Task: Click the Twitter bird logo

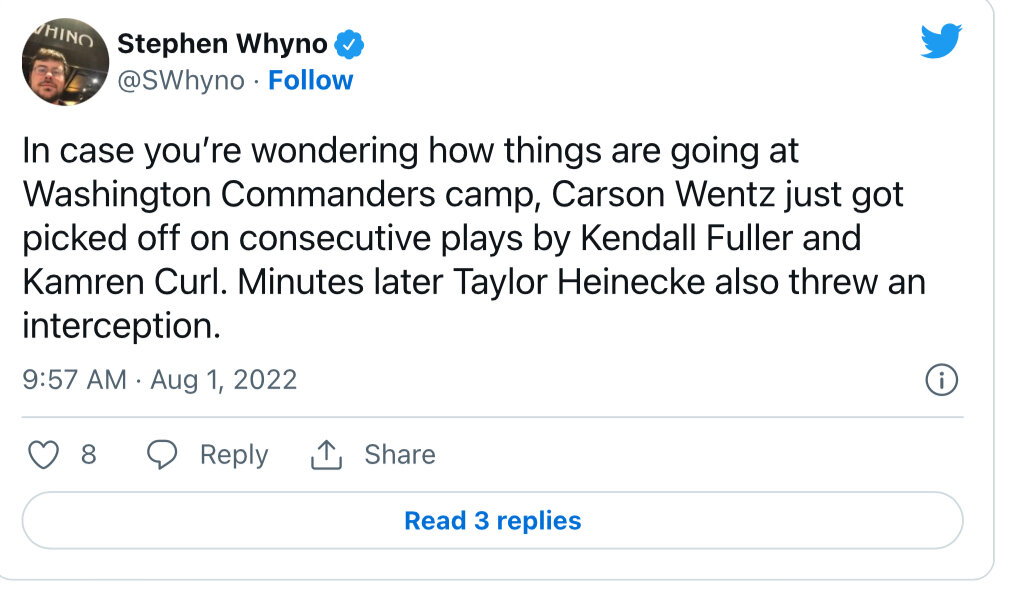Action: coord(940,41)
